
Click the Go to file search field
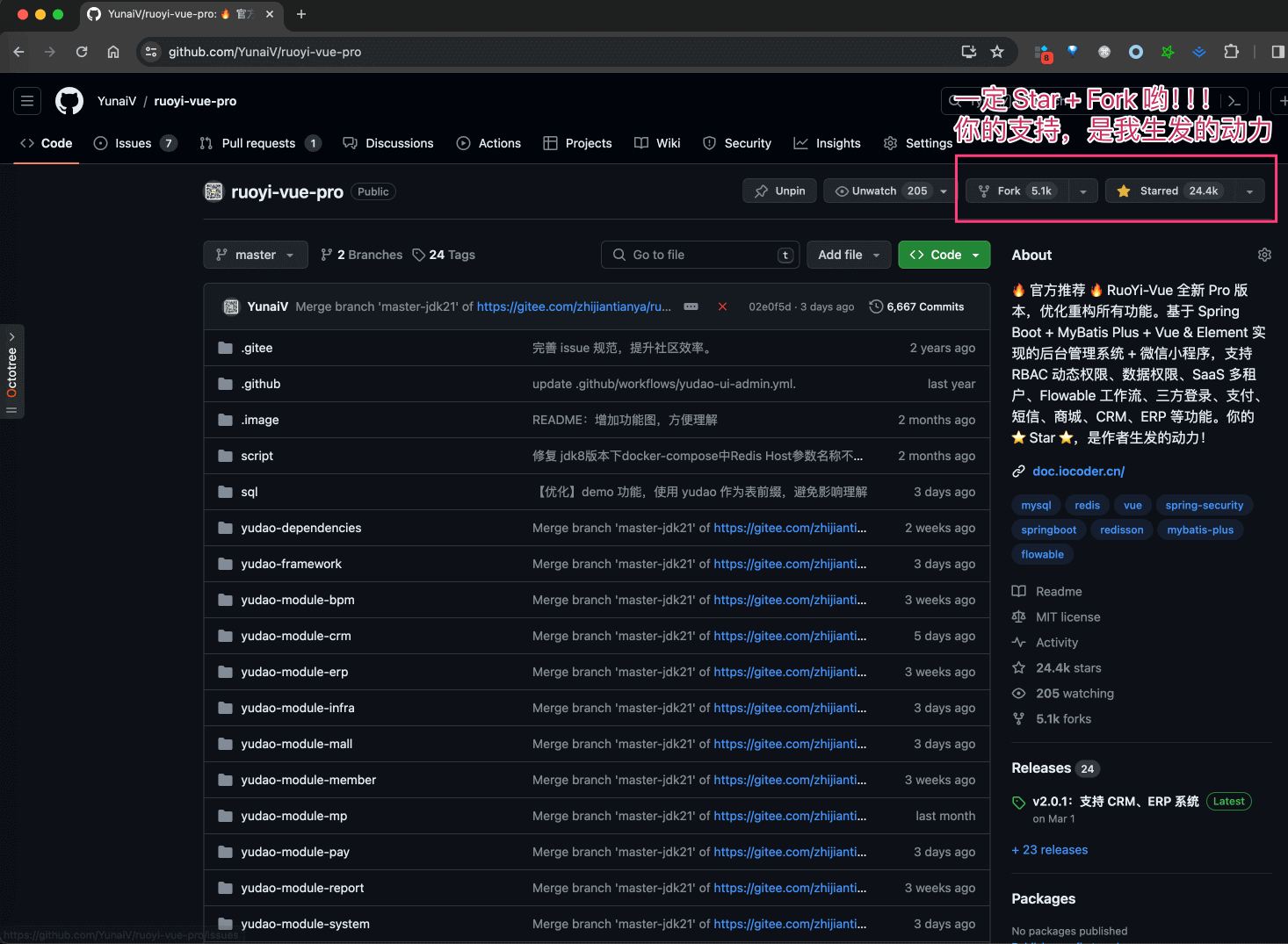pyautogui.click(x=700, y=255)
